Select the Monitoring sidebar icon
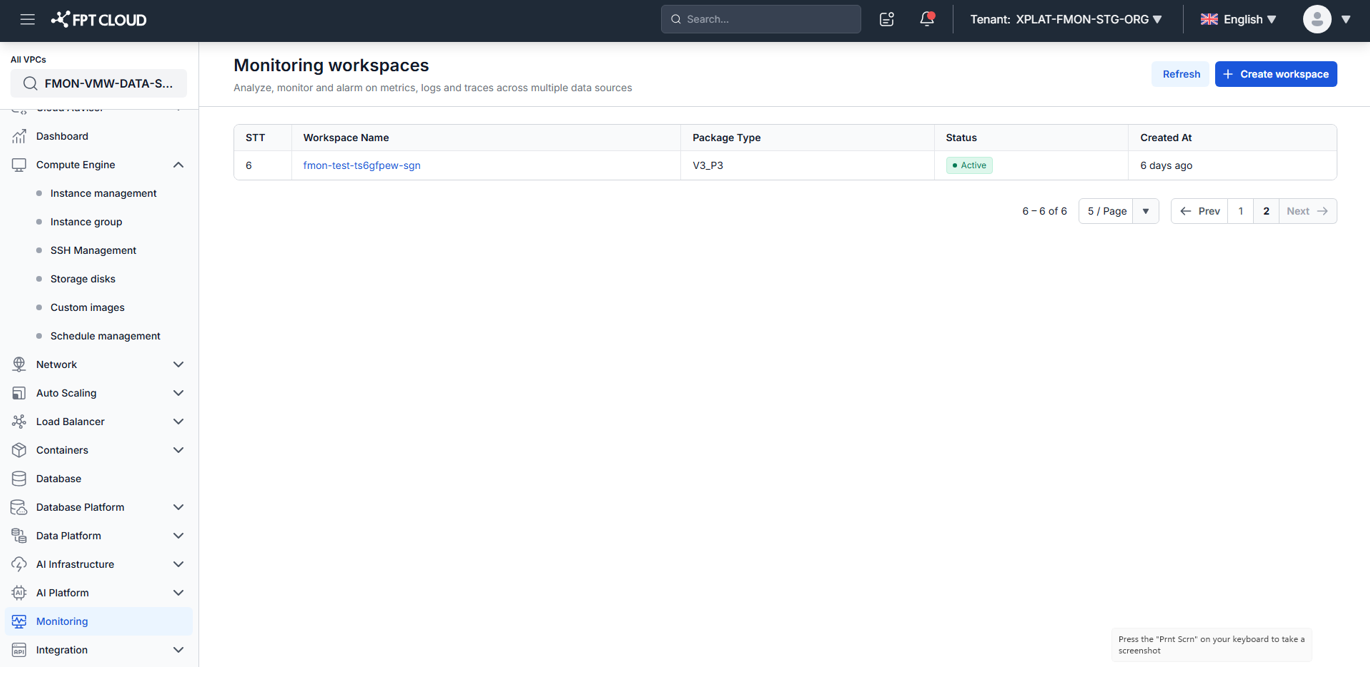Image resolution: width=1370 pixels, height=675 pixels. [x=19, y=621]
